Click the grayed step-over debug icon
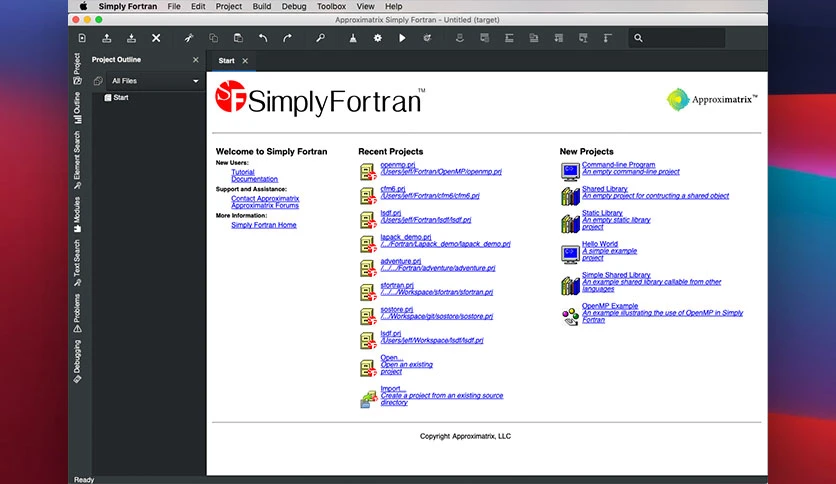 pos(509,38)
